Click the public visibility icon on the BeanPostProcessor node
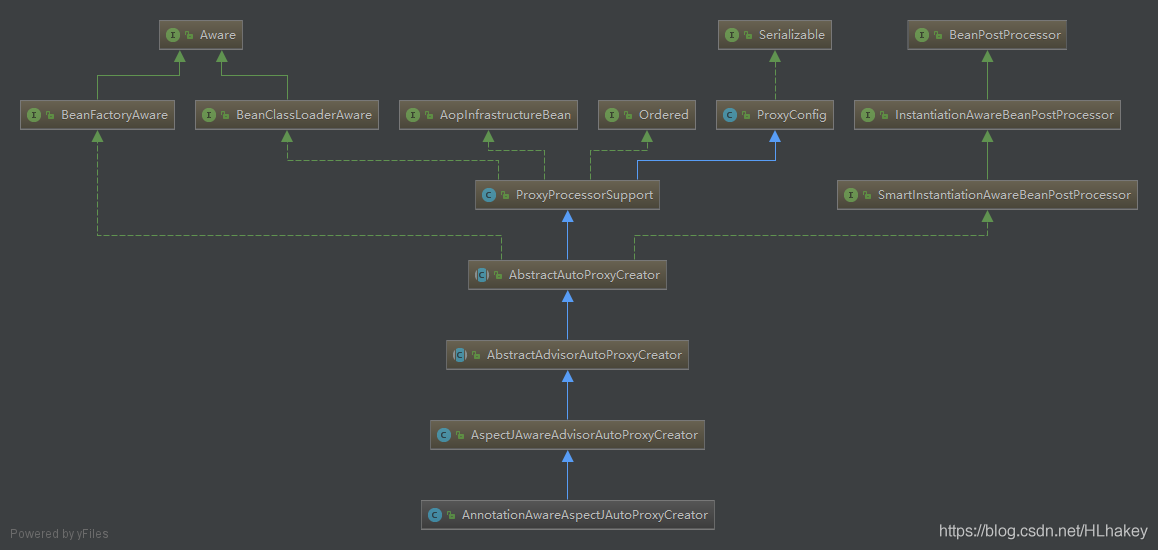This screenshot has height=550, width=1158. pyautogui.click(x=938, y=35)
